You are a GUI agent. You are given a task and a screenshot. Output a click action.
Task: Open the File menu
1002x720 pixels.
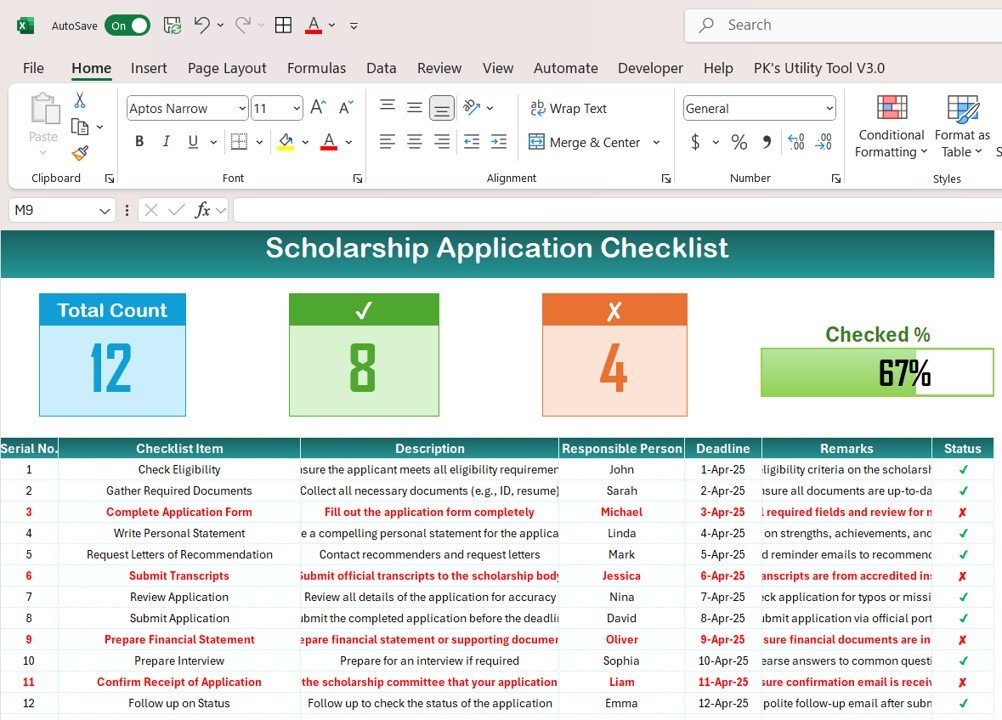[33, 68]
